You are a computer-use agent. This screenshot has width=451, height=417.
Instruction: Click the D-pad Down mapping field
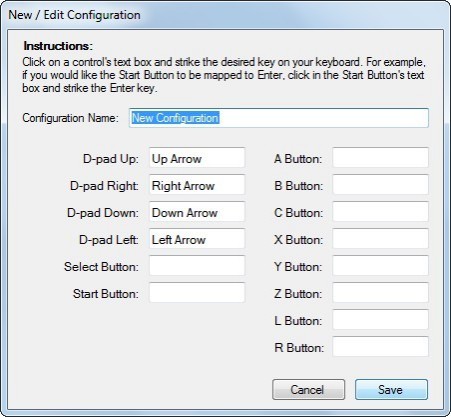(197, 212)
